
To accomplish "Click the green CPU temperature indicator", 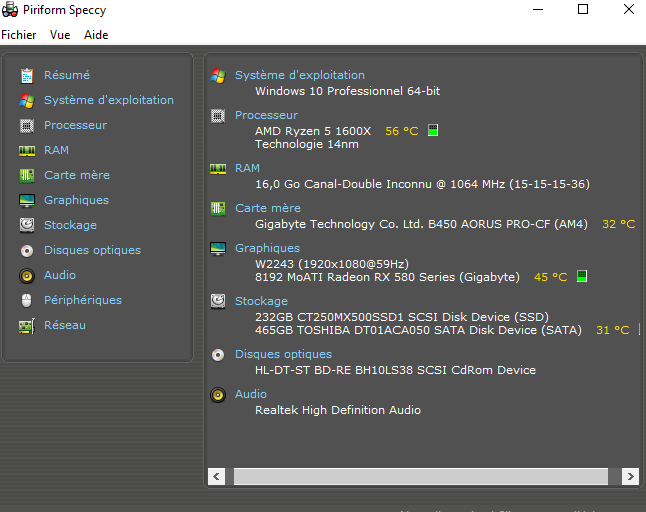I will pyautogui.click(x=433, y=131).
